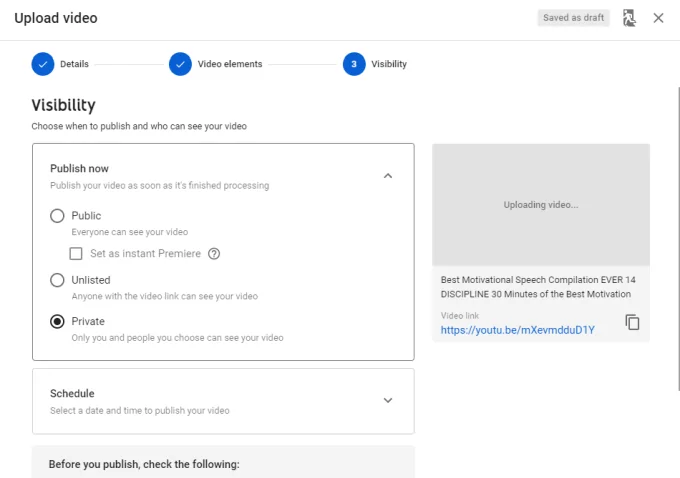Click the Visibility step label
680x478 pixels.
[x=389, y=64]
